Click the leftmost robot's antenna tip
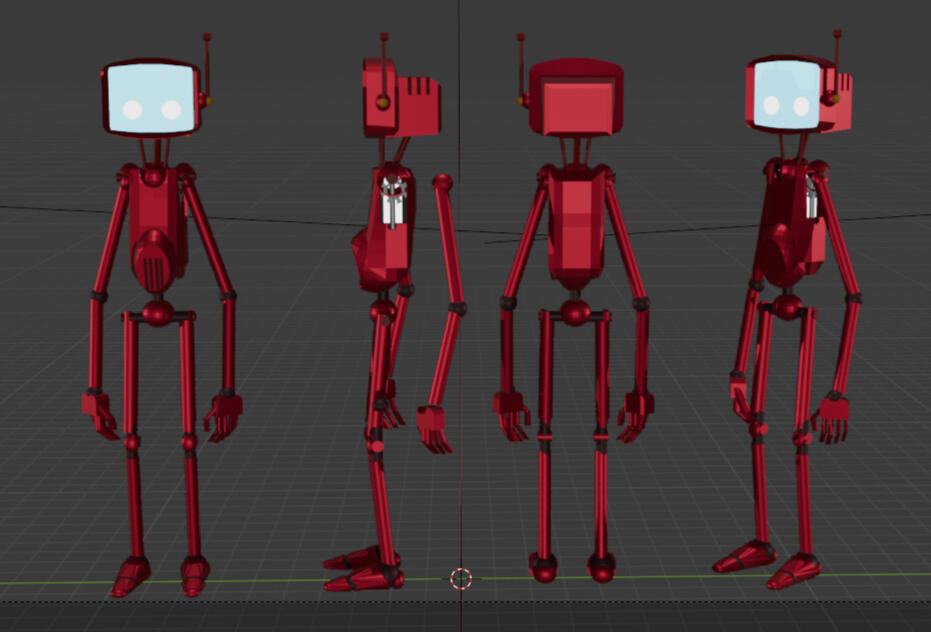Screen dimensions: 931x632 point(207,38)
